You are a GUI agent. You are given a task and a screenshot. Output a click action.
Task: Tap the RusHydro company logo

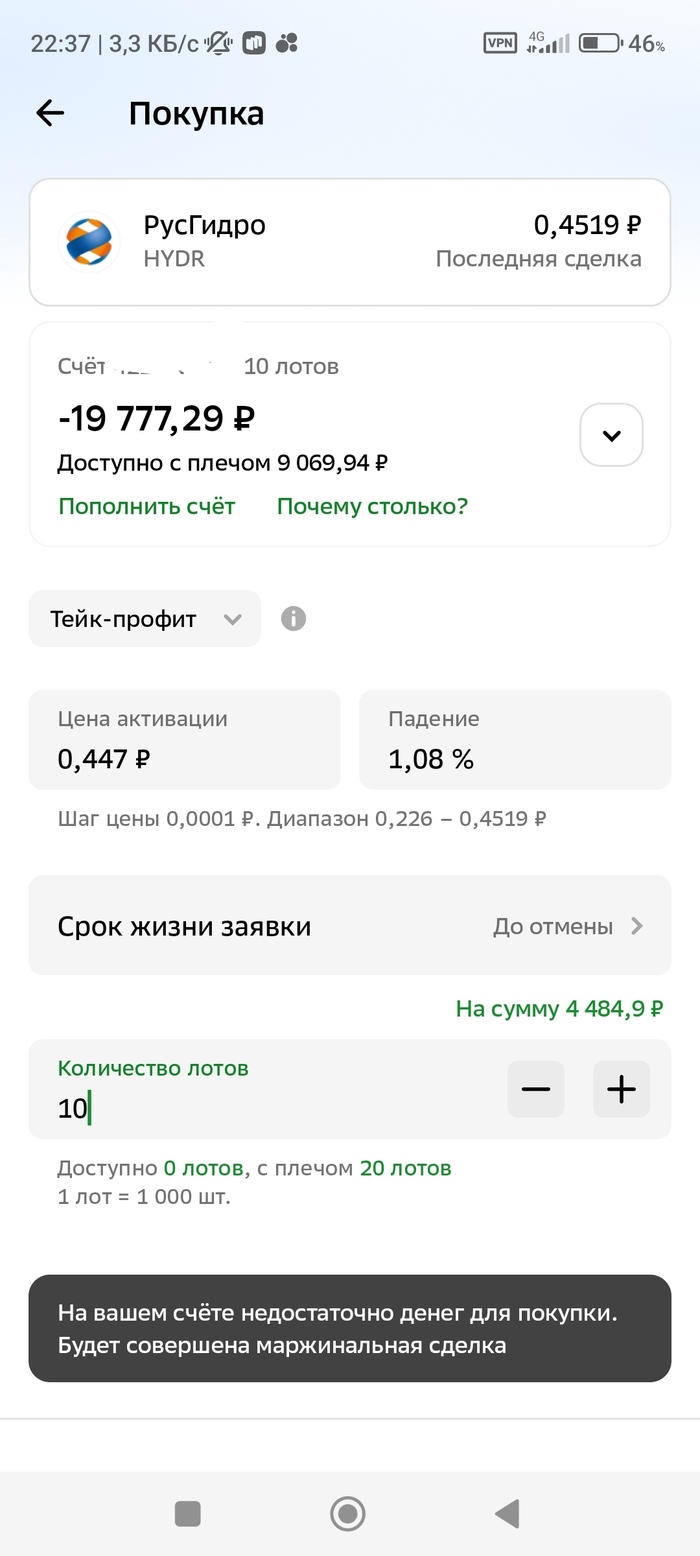(91, 242)
